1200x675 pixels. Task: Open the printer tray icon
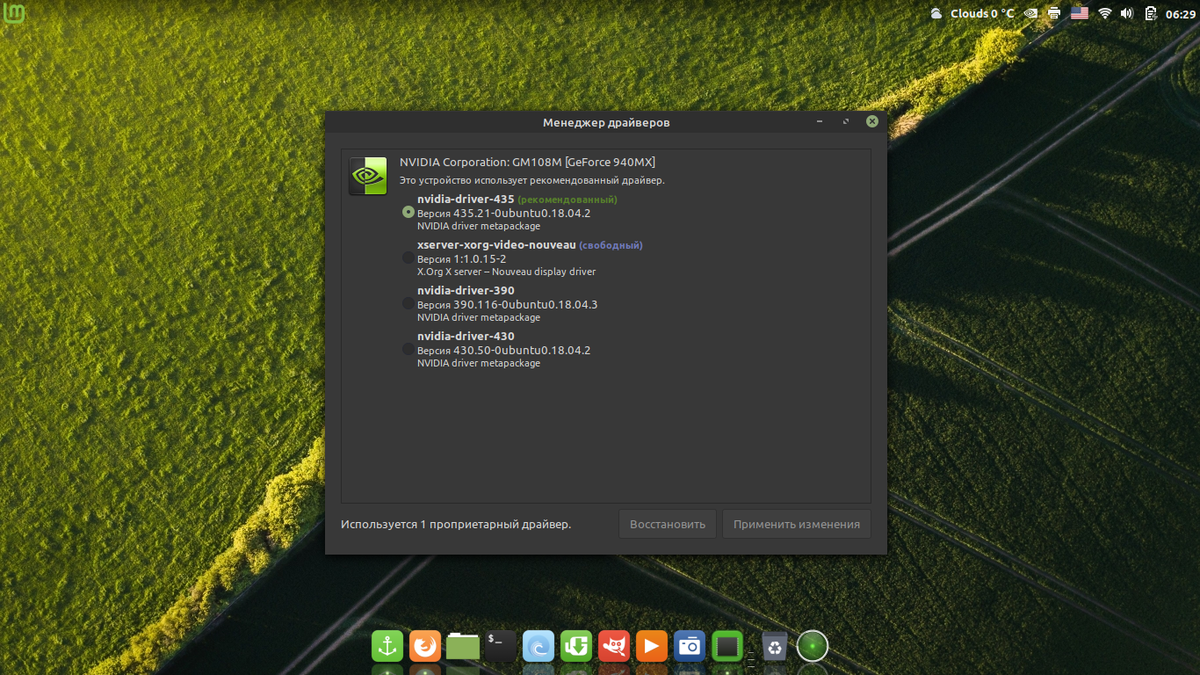click(1054, 13)
